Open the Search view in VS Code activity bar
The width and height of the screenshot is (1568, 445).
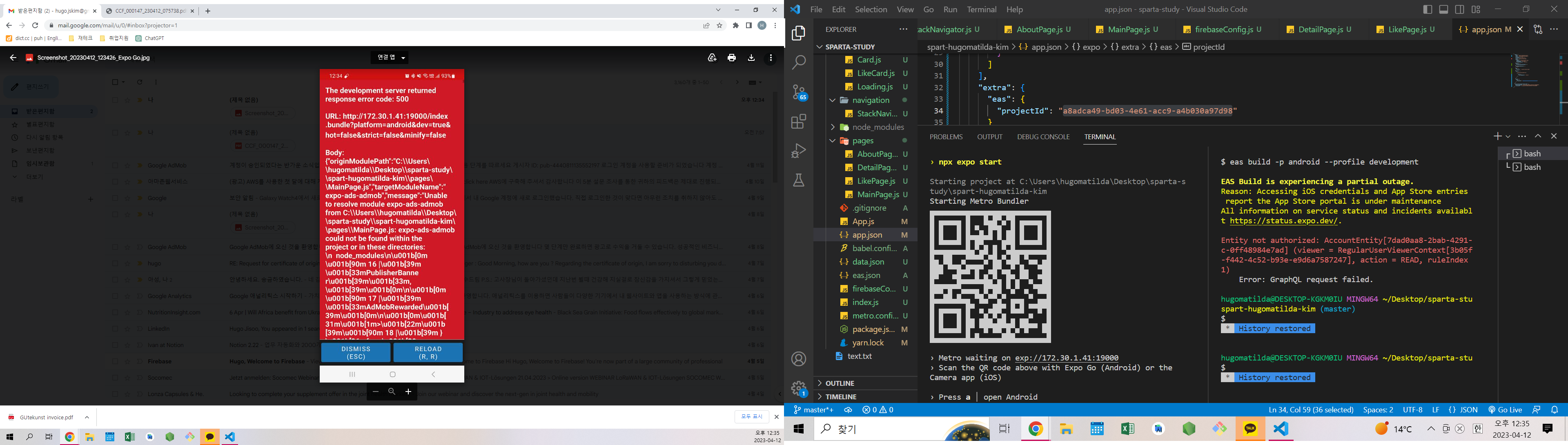point(799,62)
